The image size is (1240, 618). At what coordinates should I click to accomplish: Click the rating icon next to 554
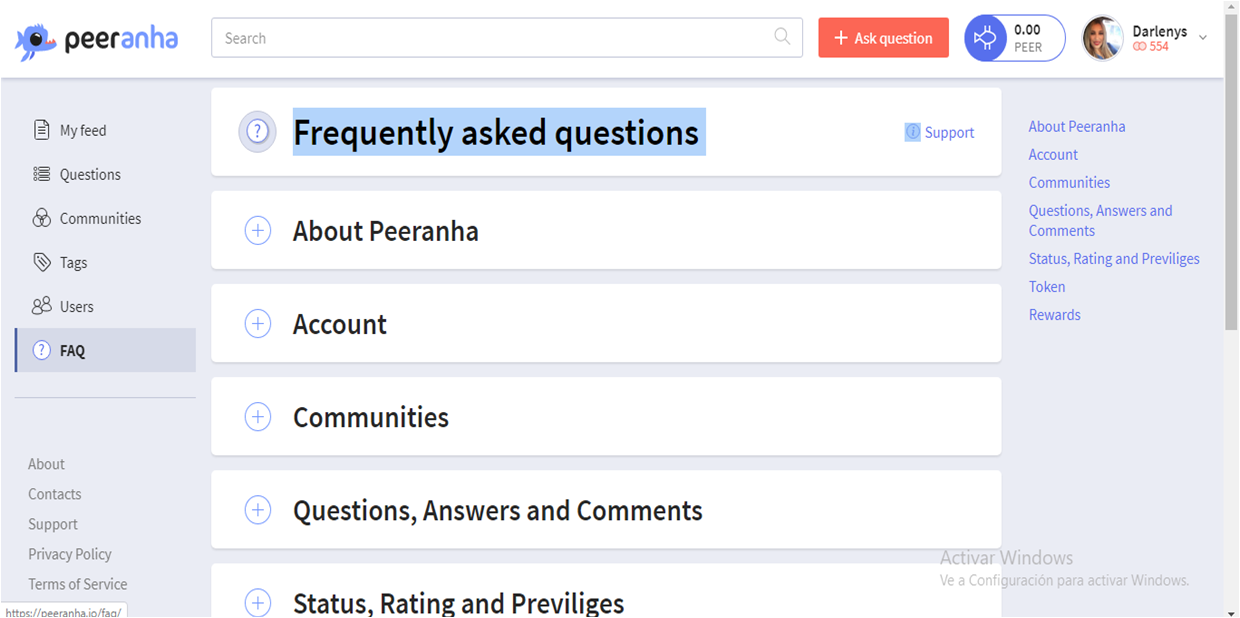tap(1140, 47)
